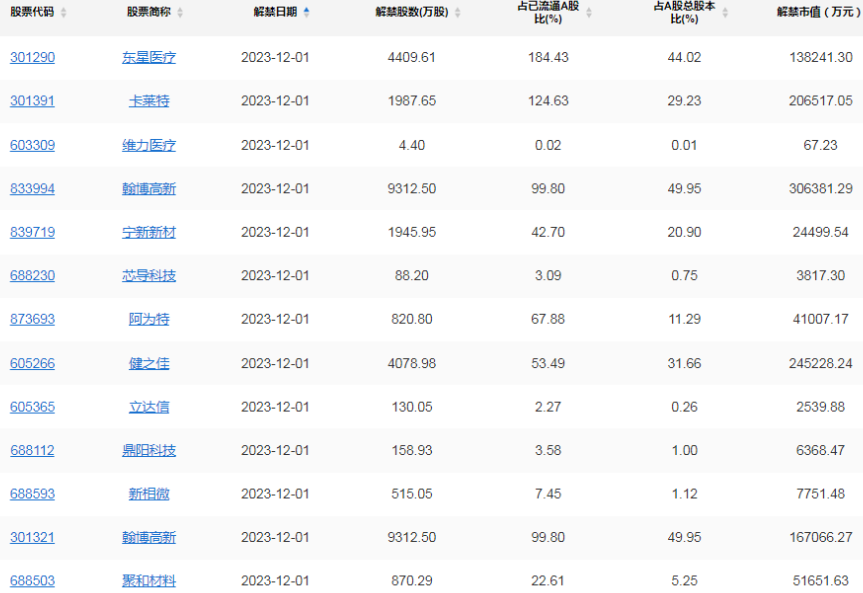Select the 870.29 unlock shares cell
863x593 pixels.
pos(412,581)
